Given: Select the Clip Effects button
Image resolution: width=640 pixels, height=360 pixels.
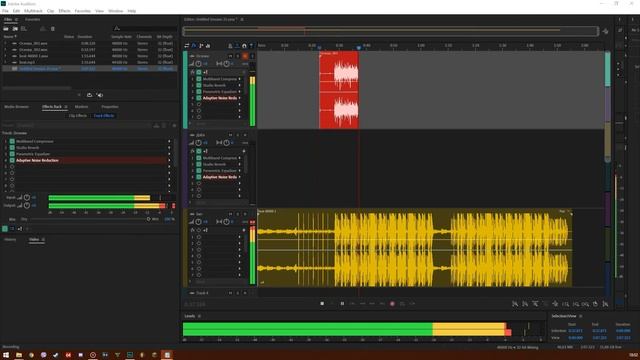Looking at the screenshot, I should [x=78, y=116].
